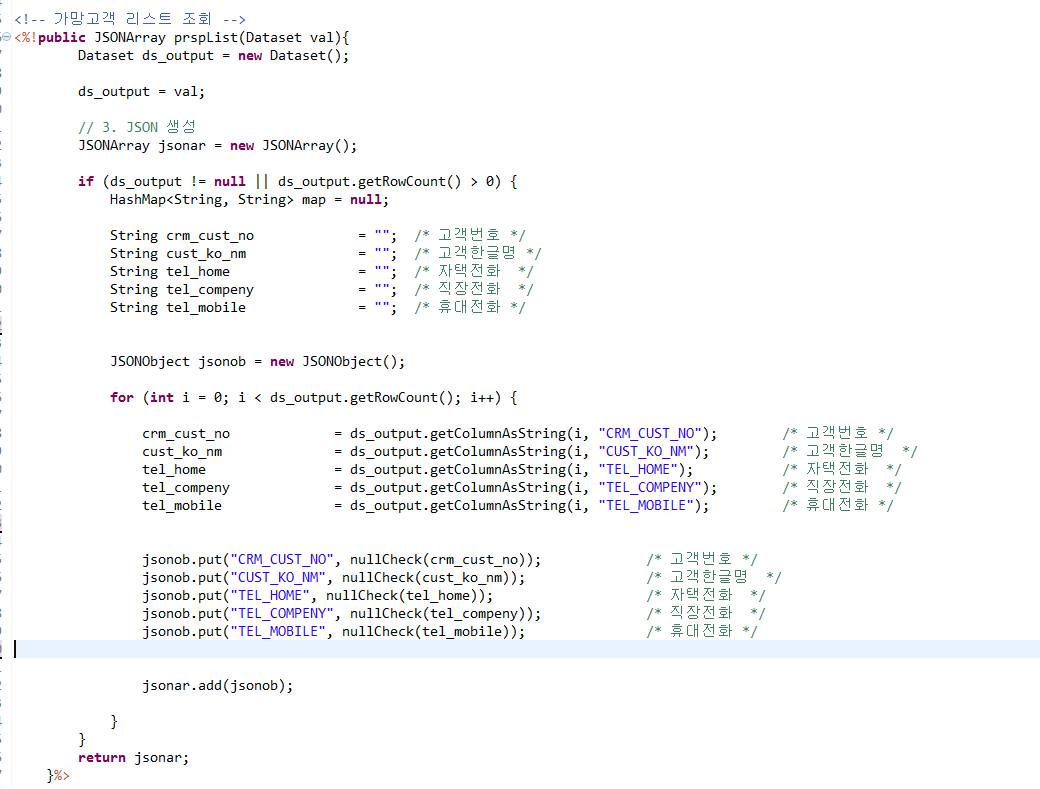Click jsonob.put("TEL_MOBILE" line

[x=334, y=631]
